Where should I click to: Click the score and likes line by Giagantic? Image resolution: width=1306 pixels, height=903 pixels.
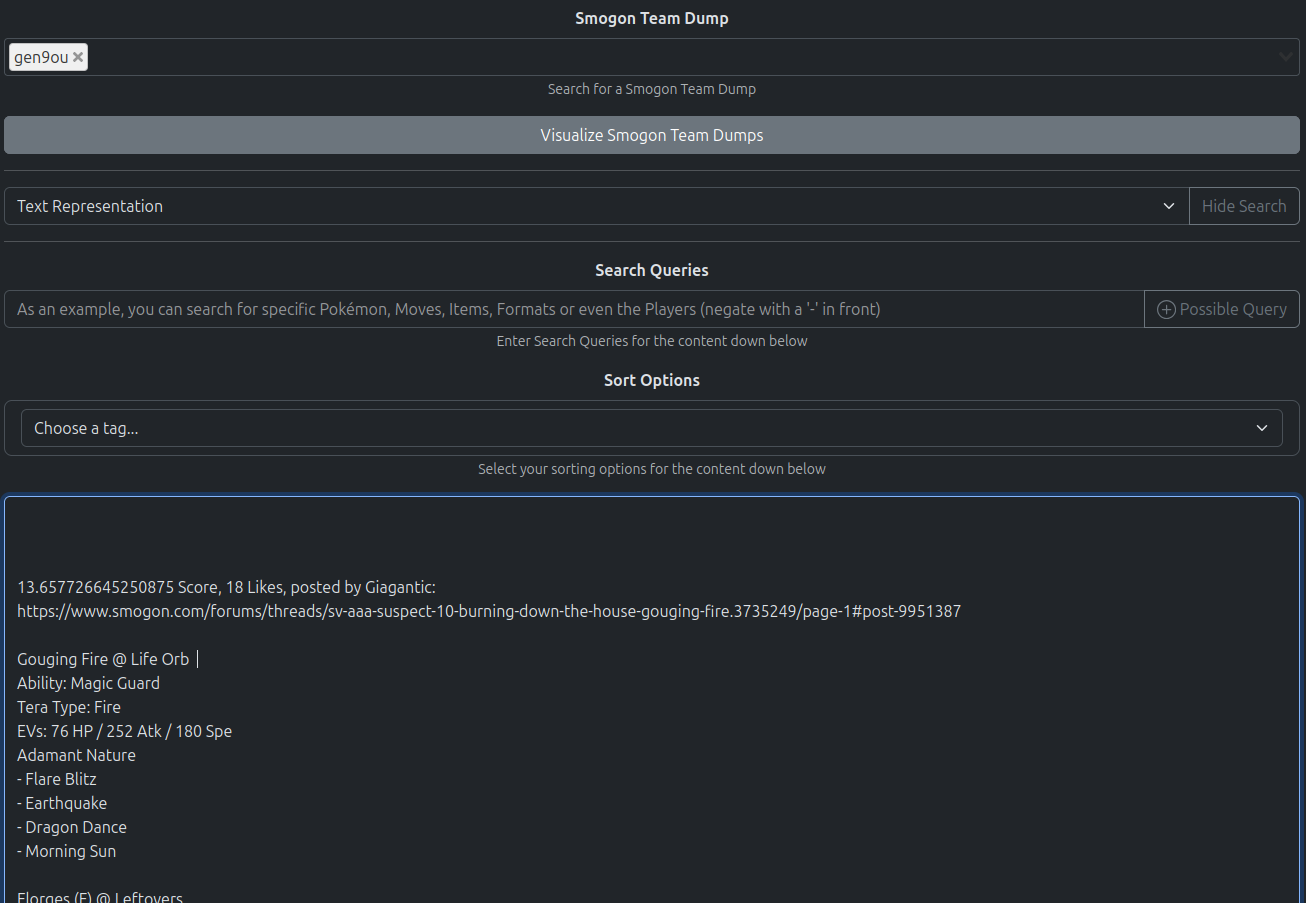click(x=227, y=587)
